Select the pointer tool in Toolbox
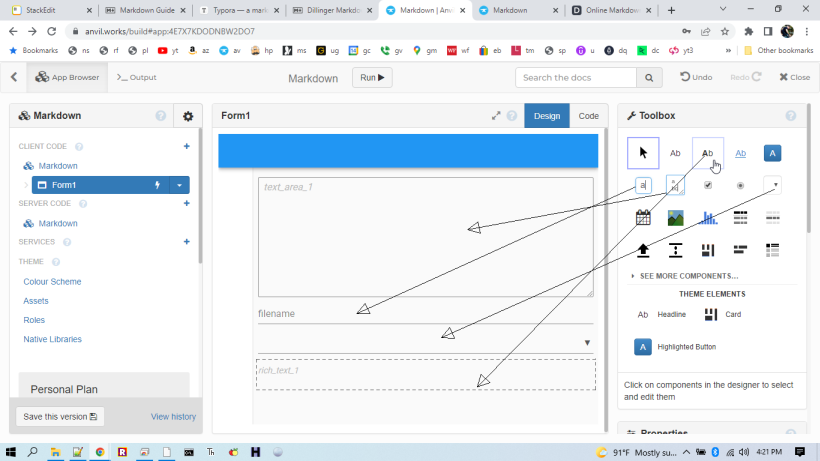Screen dimensions: 820x461 coord(643,153)
